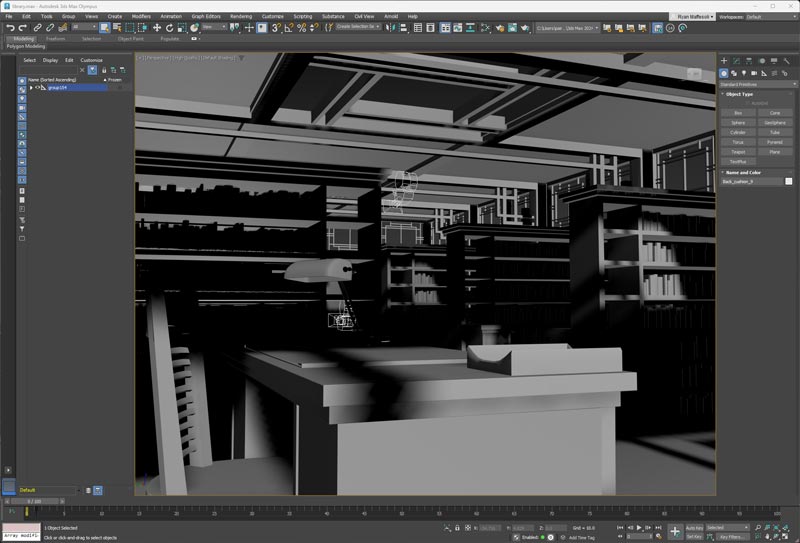Image resolution: width=800 pixels, height=543 pixels.
Task: Open the Rendering menu
Action: (x=241, y=17)
